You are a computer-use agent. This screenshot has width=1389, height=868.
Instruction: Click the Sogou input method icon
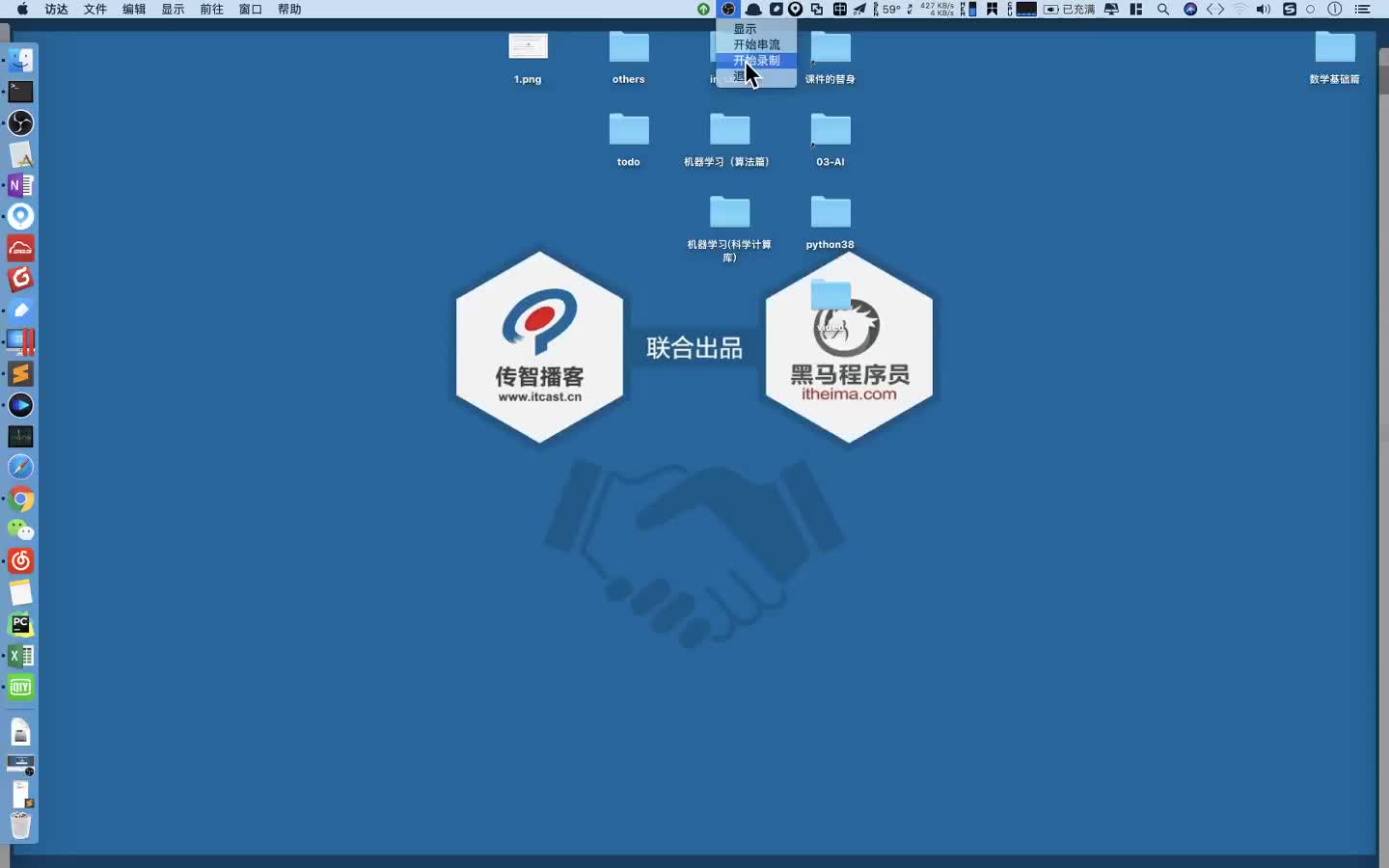point(1290,9)
